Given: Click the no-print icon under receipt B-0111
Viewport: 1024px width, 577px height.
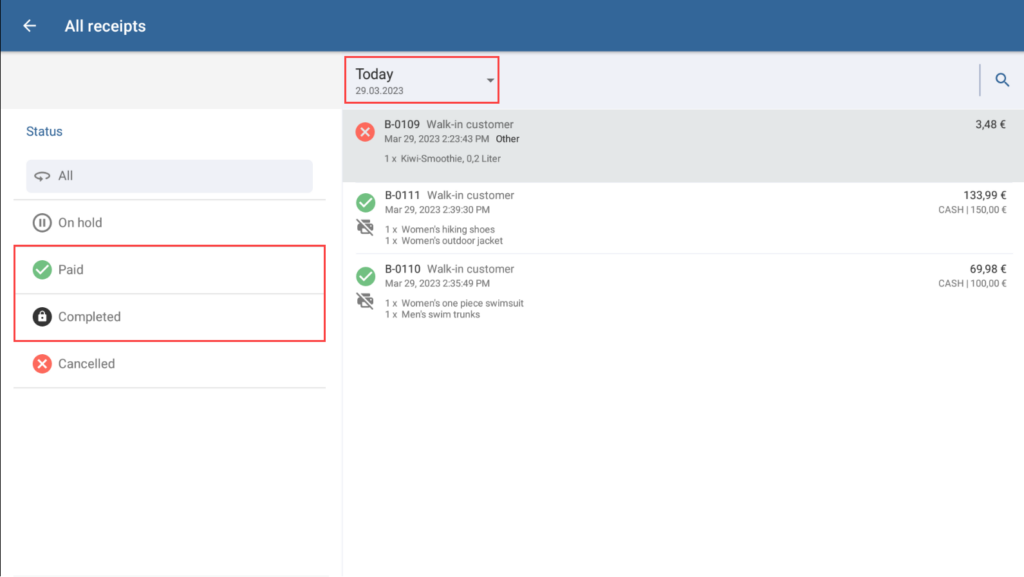Looking at the screenshot, I should click(366, 228).
